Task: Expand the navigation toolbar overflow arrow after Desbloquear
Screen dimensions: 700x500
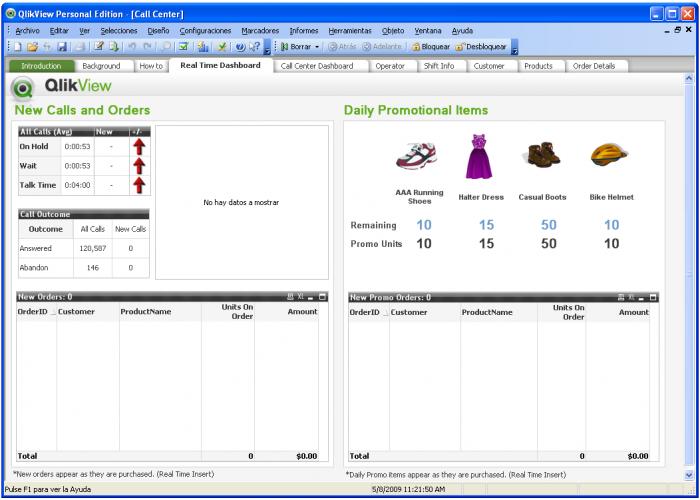Action: (x=514, y=47)
